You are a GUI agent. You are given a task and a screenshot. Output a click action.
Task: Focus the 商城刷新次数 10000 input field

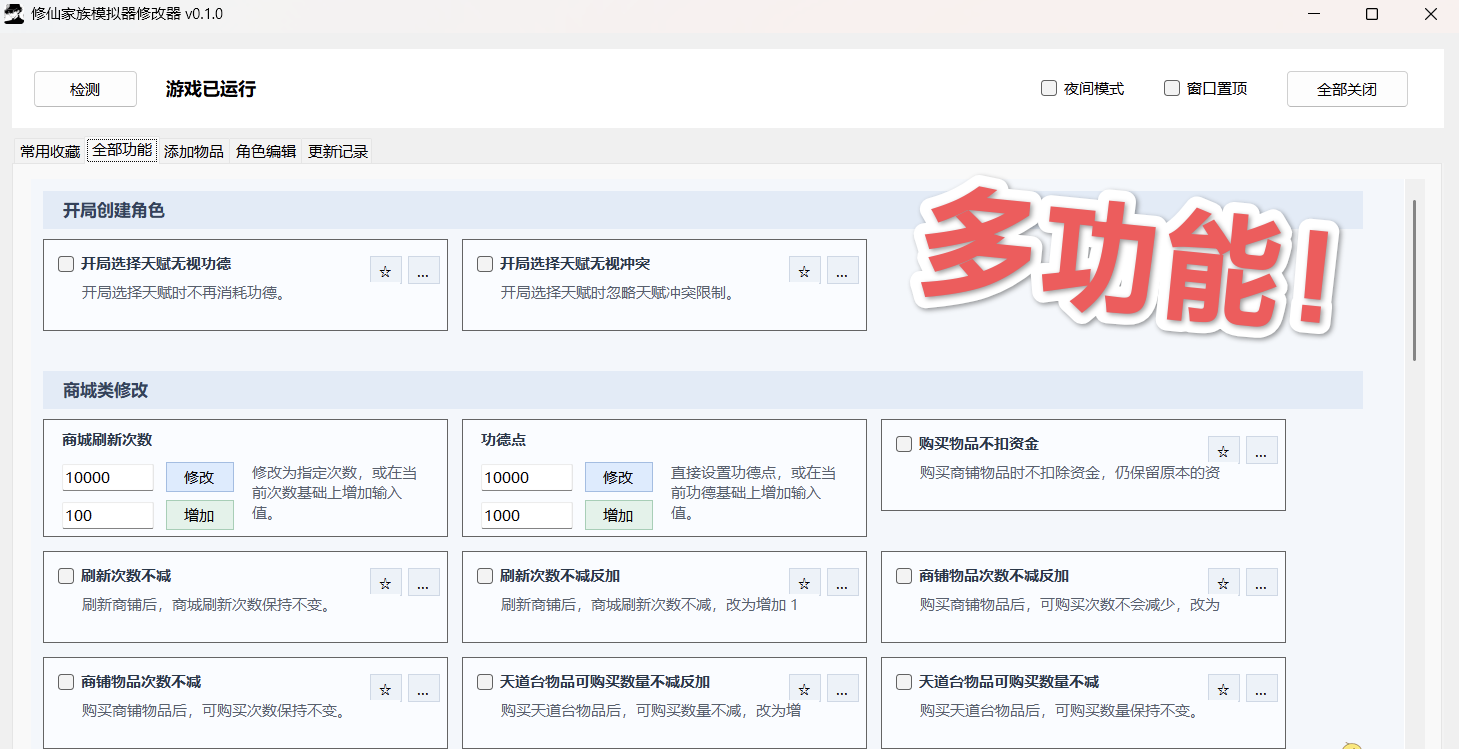tap(108, 477)
